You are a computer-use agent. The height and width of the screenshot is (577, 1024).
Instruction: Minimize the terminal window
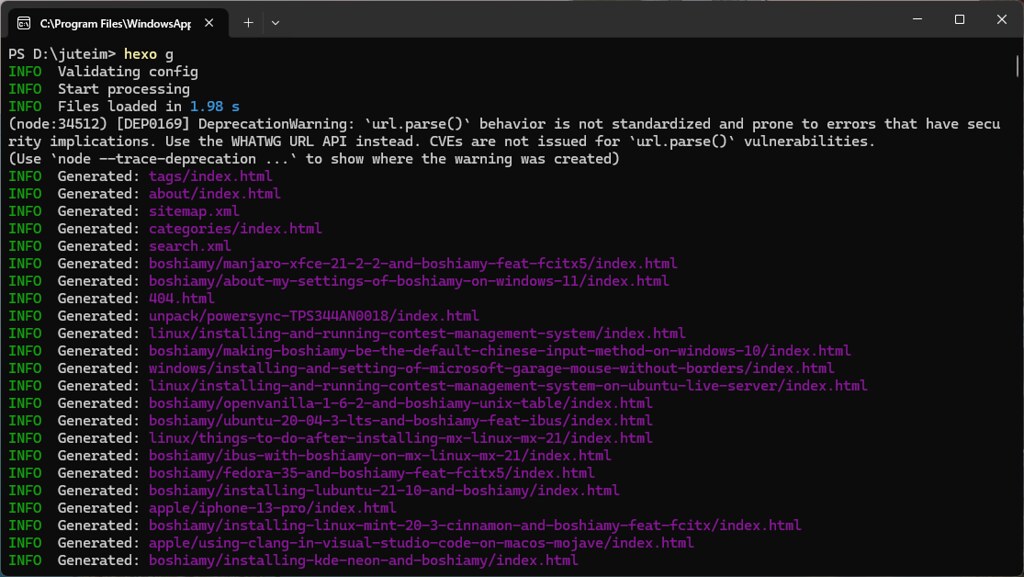pyautogui.click(x=918, y=20)
